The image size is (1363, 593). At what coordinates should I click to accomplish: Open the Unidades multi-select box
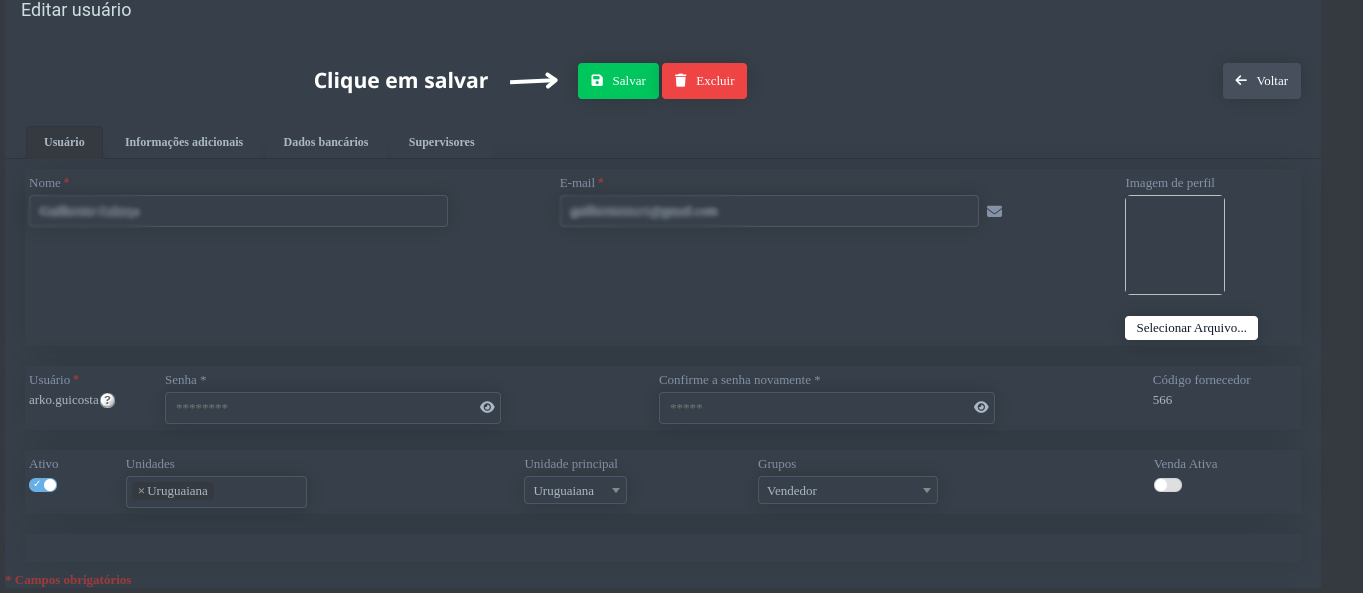[x=258, y=492]
